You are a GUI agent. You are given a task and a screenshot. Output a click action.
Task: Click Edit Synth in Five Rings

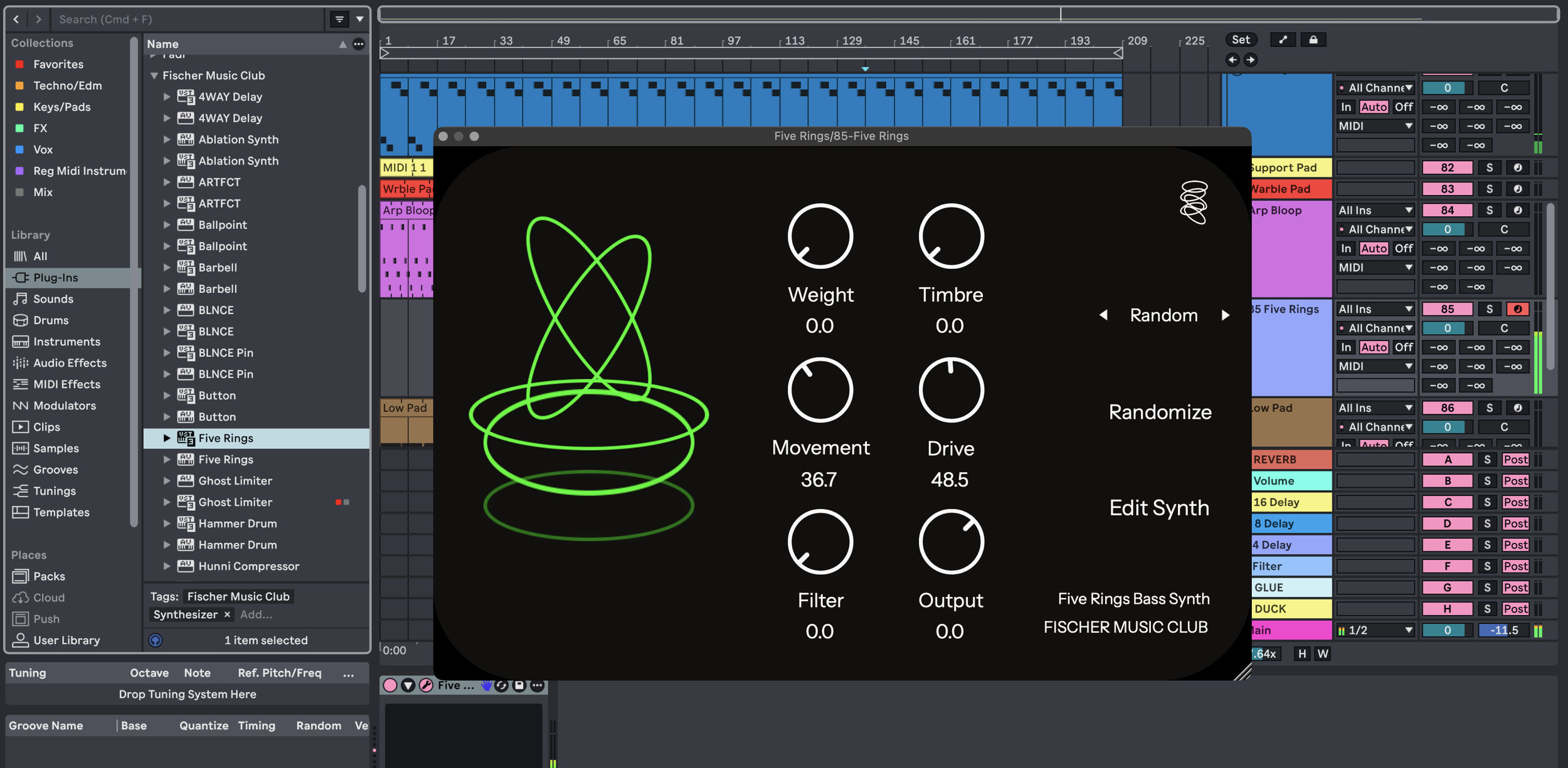pyautogui.click(x=1159, y=508)
